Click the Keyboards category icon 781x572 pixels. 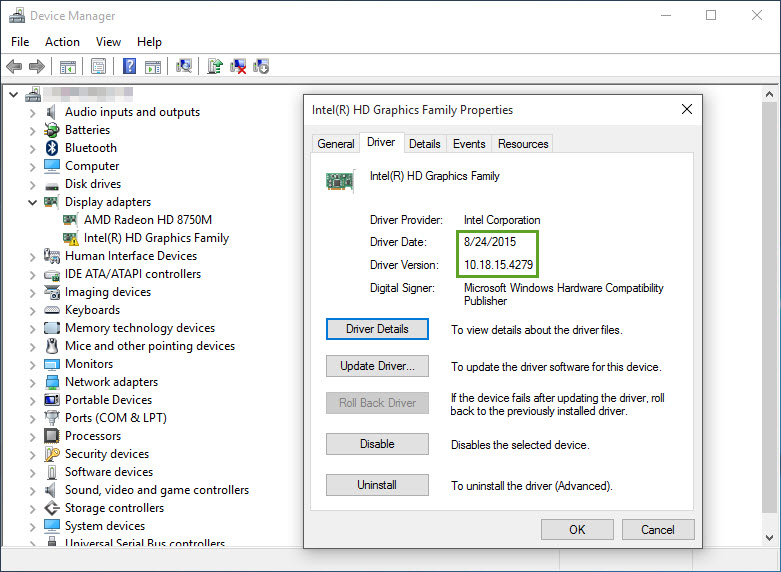(52, 310)
